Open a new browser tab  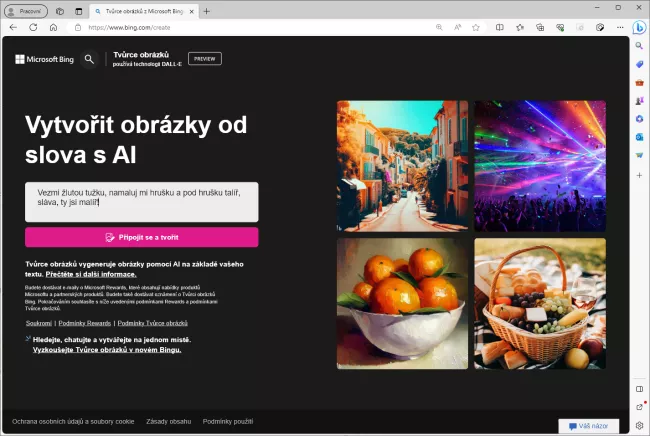coord(207,10)
